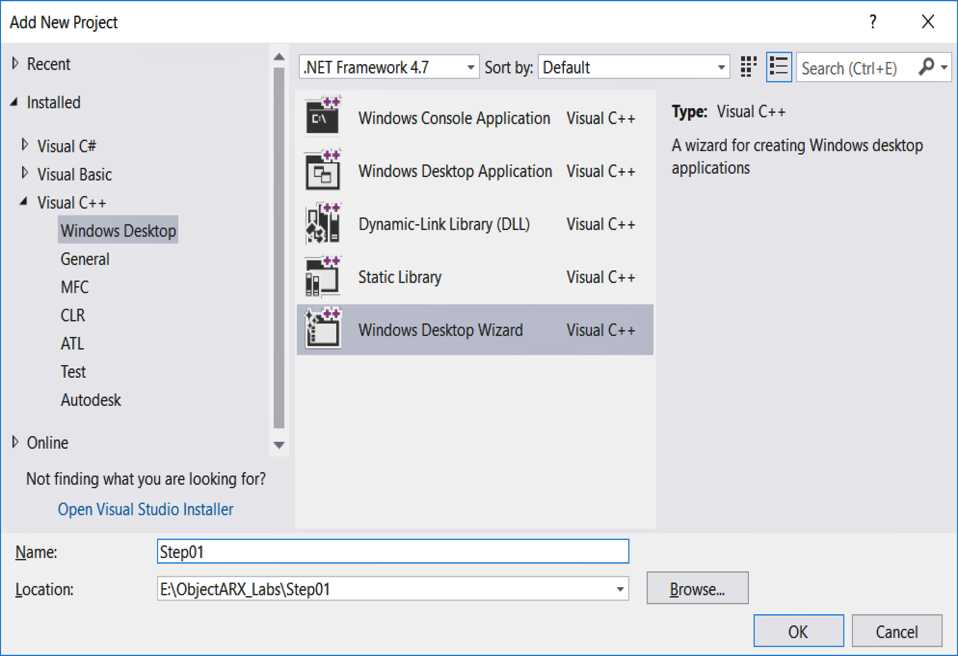Switch to medium icons list view
This screenshot has height=656, width=958.
coord(778,67)
